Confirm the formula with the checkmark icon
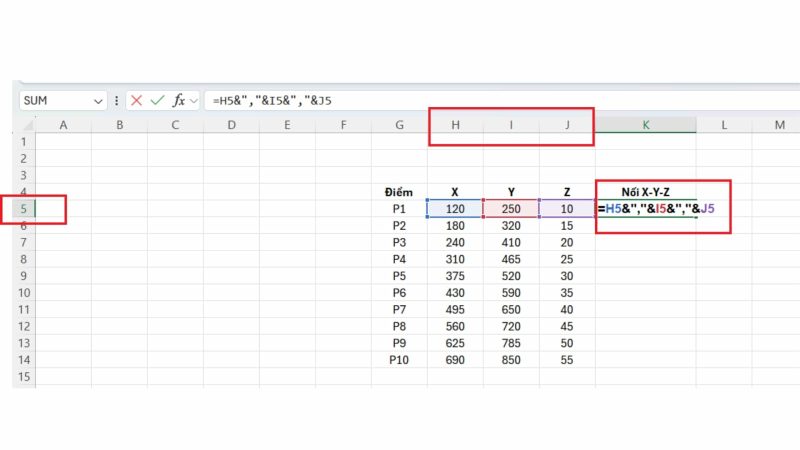 [x=157, y=101]
